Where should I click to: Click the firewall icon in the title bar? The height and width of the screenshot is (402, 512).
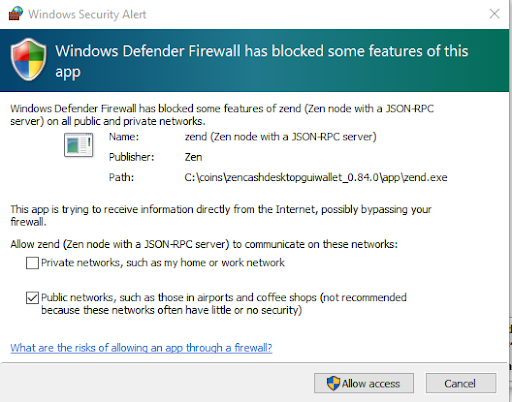tap(16, 14)
